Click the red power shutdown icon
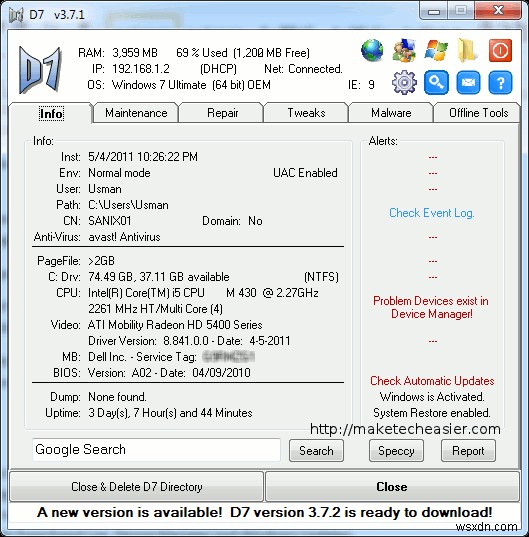 tap(500, 50)
